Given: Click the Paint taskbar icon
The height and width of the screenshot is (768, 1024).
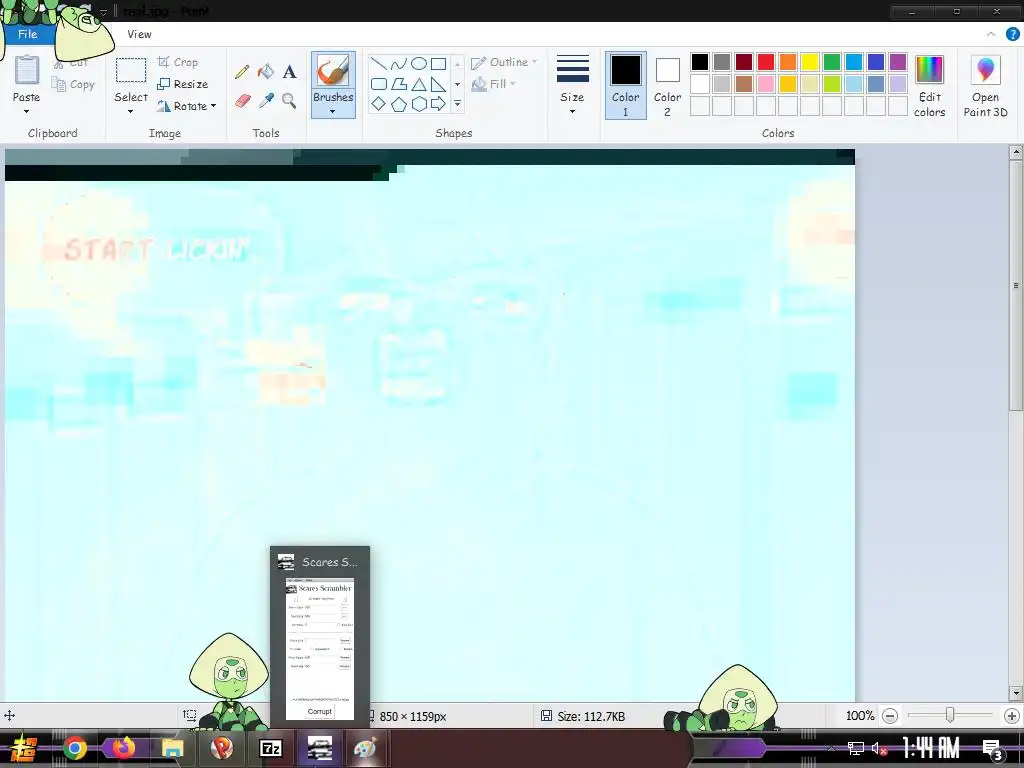Looking at the screenshot, I should point(365,748).
